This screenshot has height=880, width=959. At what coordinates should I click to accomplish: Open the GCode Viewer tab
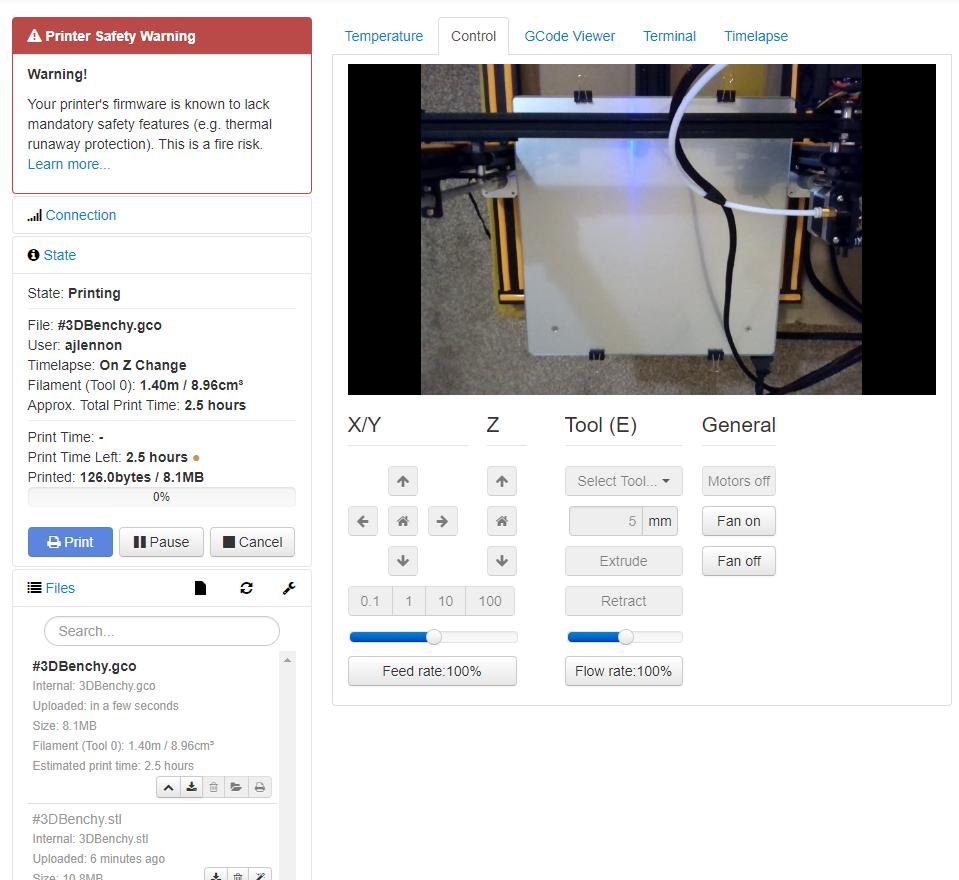pos(569,36)
